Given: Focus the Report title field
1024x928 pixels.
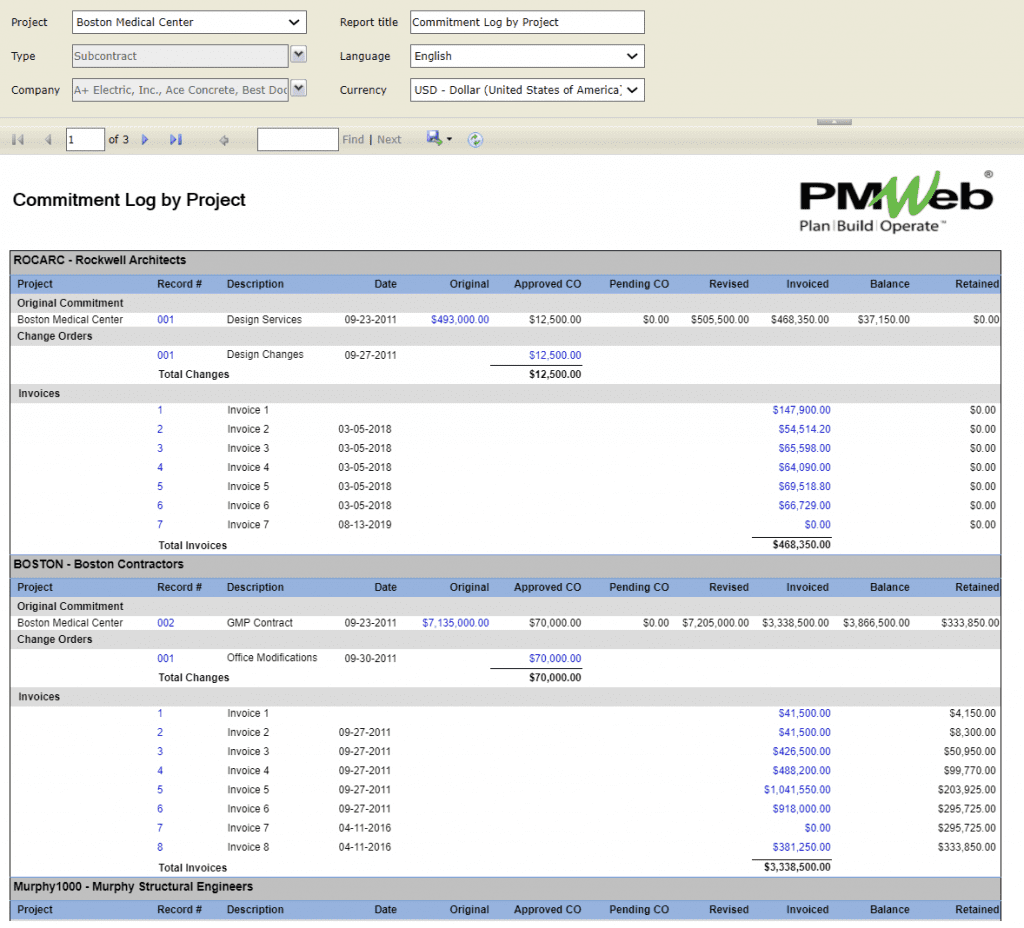Looking at the screenshot, I should 527,22.
